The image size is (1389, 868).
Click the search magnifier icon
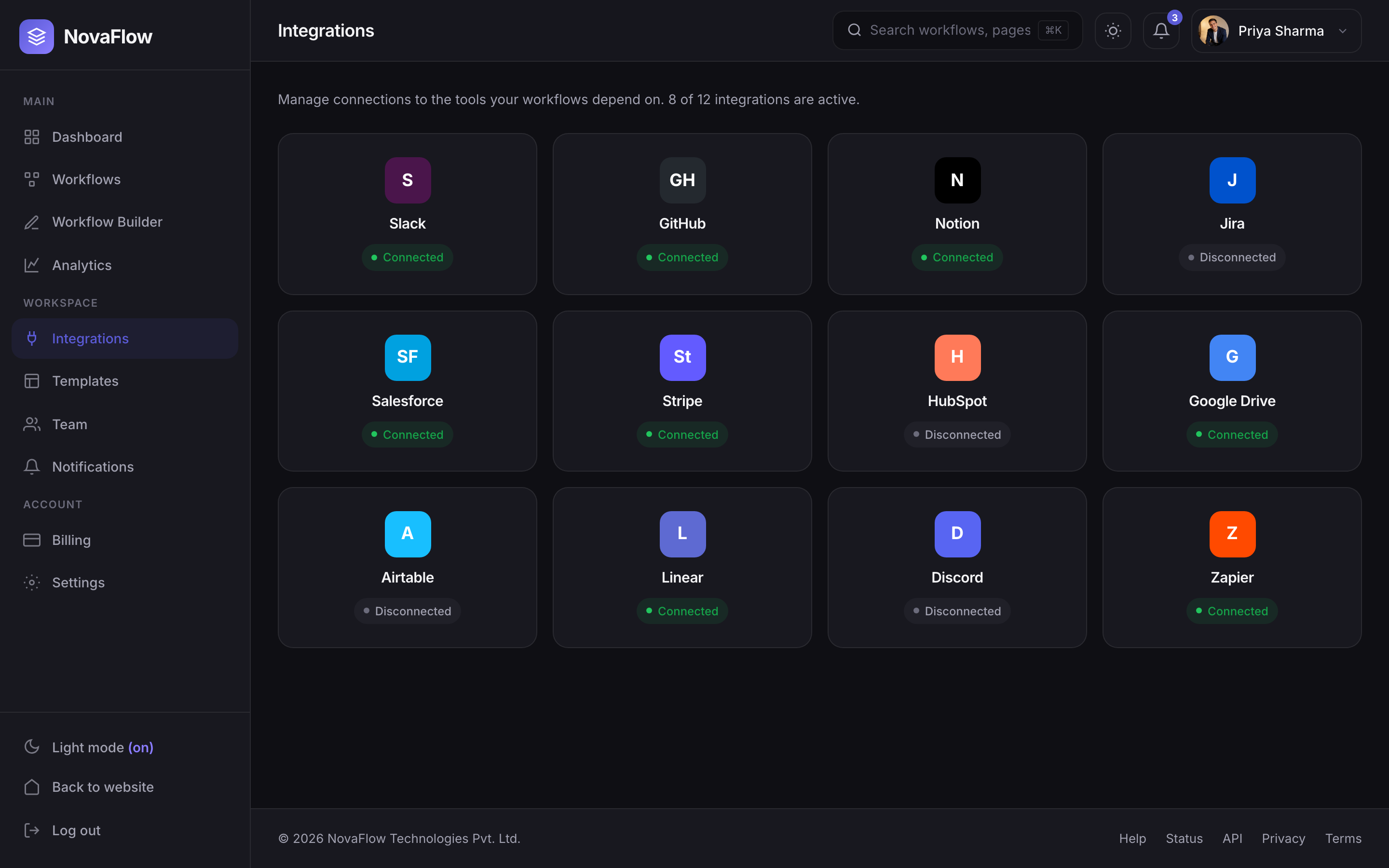click(x=854, y=30)
